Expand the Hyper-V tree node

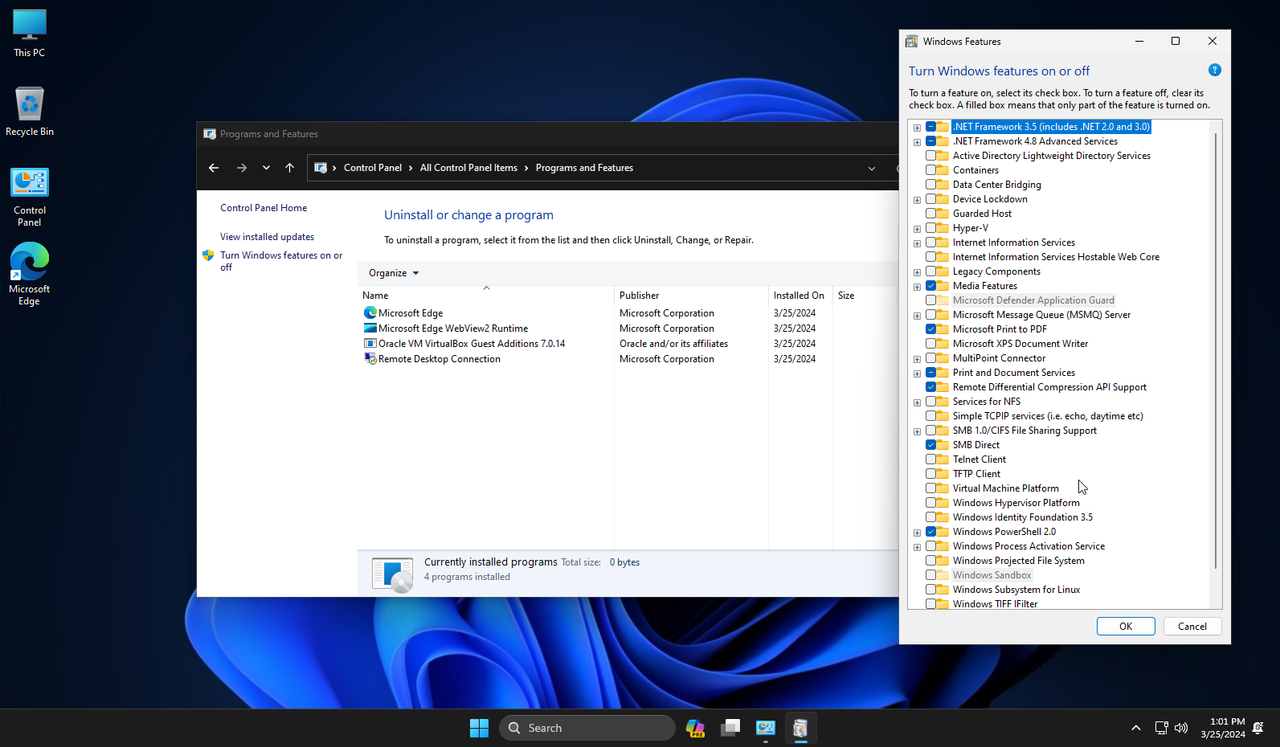pos(917,229)
